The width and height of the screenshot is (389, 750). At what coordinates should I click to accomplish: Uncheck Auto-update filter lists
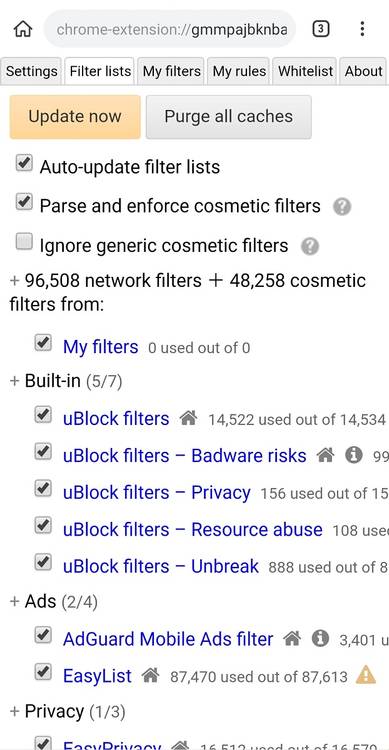point(24,163)
